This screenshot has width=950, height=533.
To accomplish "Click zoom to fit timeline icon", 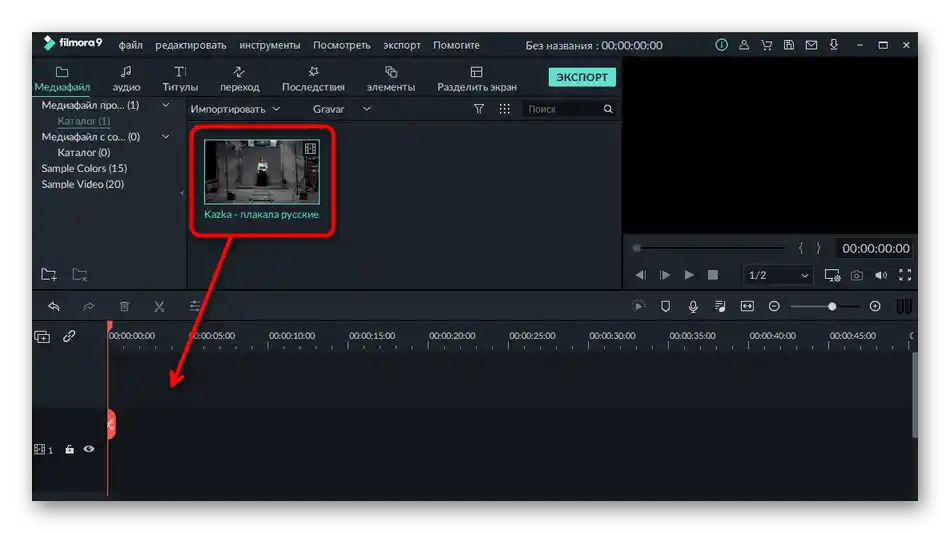I will coord(747,306).
